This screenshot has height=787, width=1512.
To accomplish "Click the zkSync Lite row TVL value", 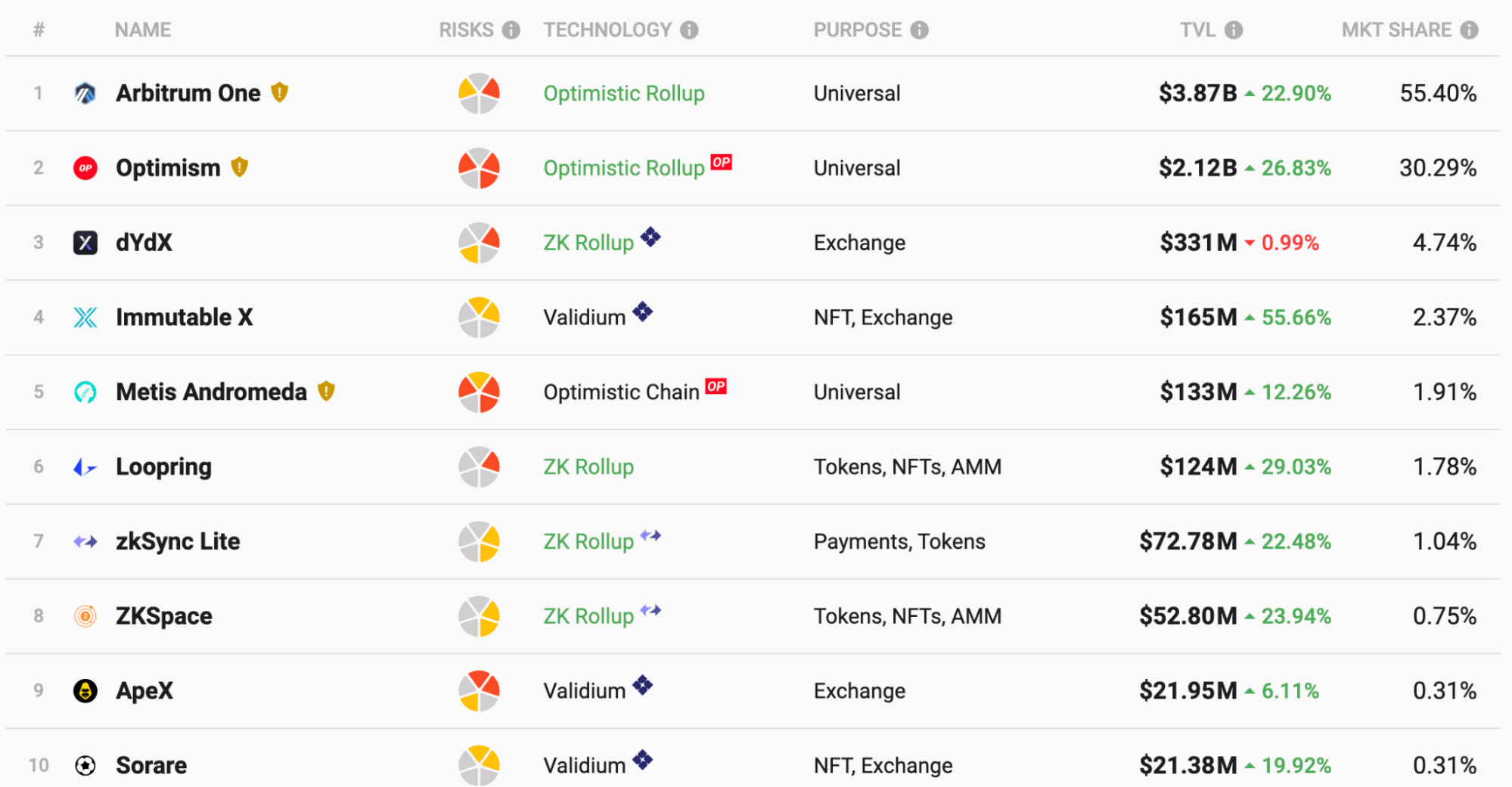I will pos(1188,541).
